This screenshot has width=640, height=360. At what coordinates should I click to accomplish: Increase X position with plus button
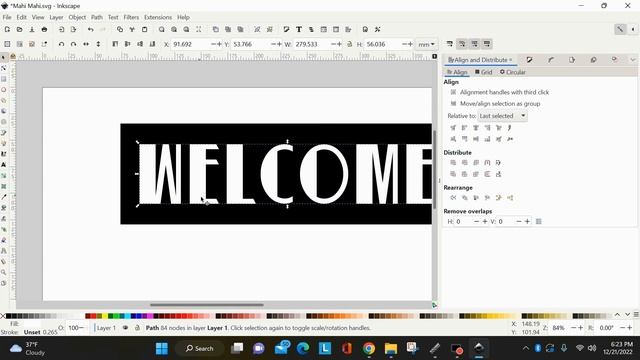(x=220, y=44)
